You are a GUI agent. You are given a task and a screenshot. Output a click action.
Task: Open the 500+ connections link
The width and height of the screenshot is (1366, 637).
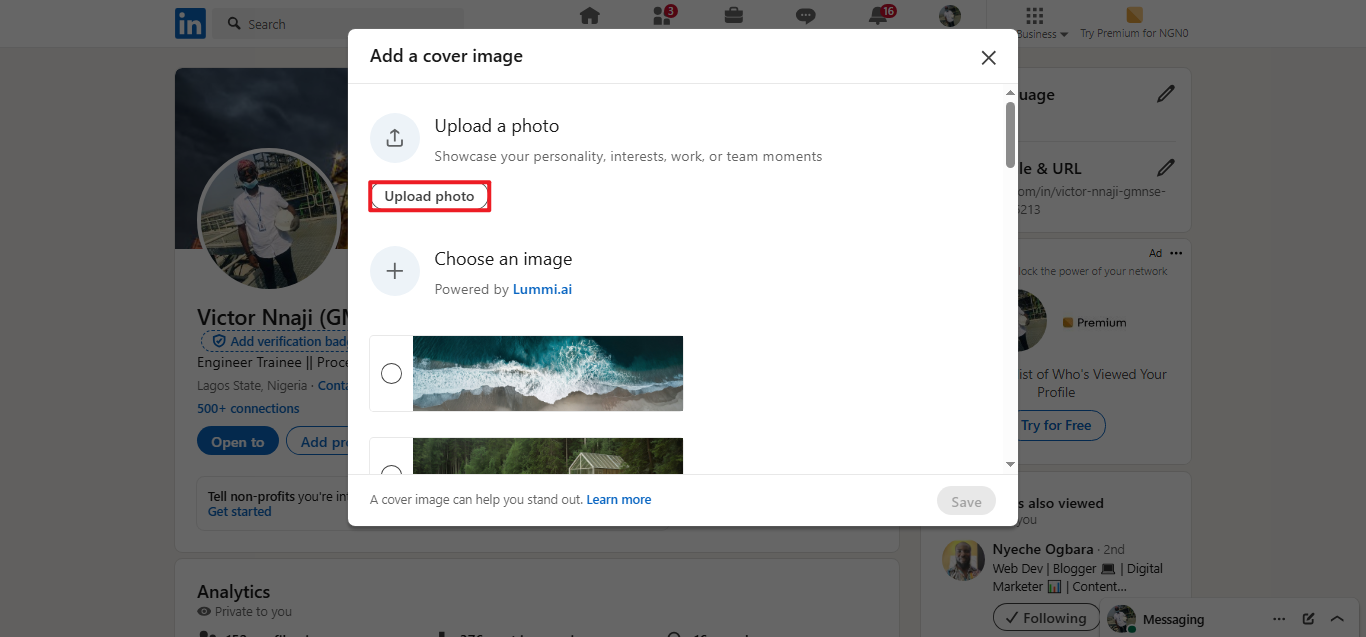click(x=248, y=408)
